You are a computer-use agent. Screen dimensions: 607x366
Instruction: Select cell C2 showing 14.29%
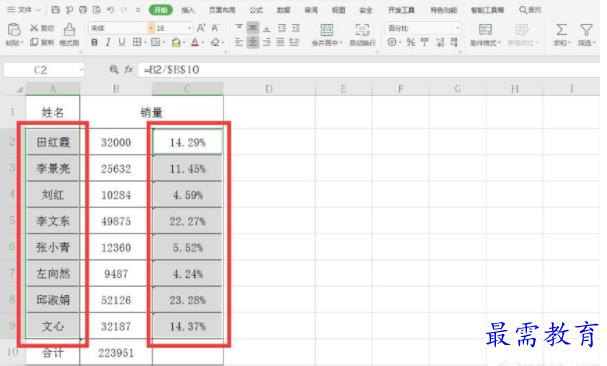[188, 142]
